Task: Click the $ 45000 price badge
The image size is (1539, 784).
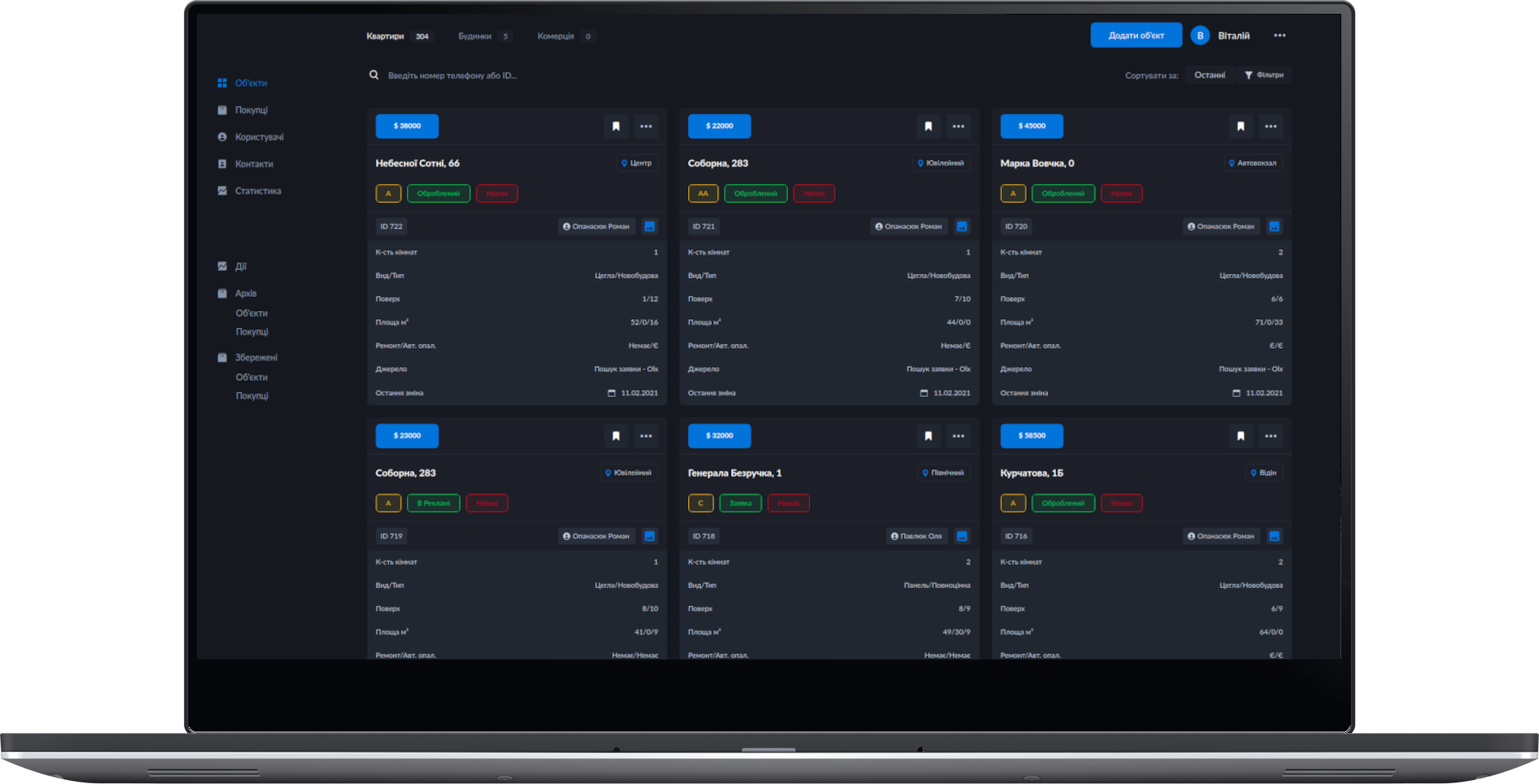Action: point(1031,126)
